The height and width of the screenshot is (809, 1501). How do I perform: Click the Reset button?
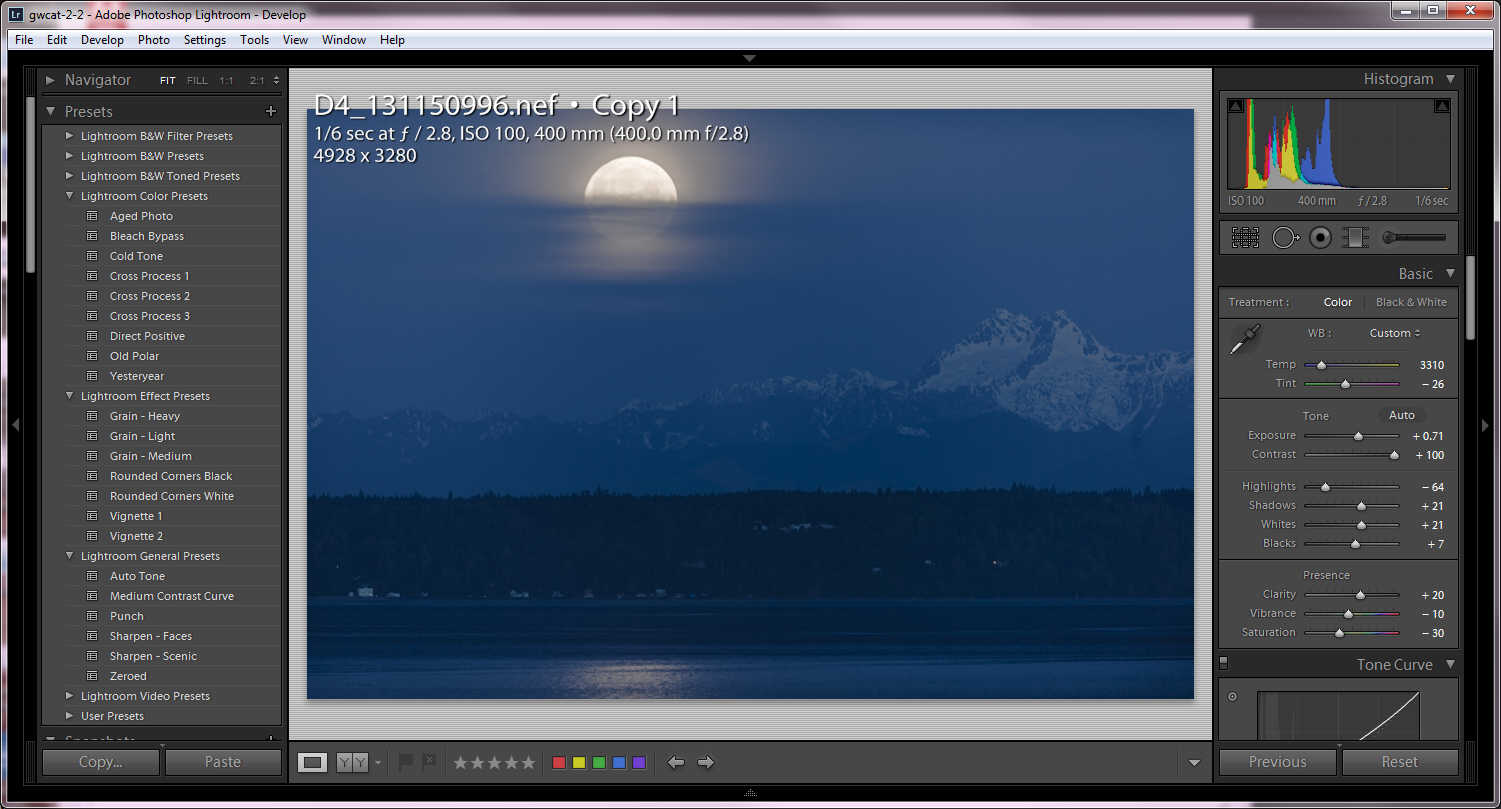(1399, 762)
